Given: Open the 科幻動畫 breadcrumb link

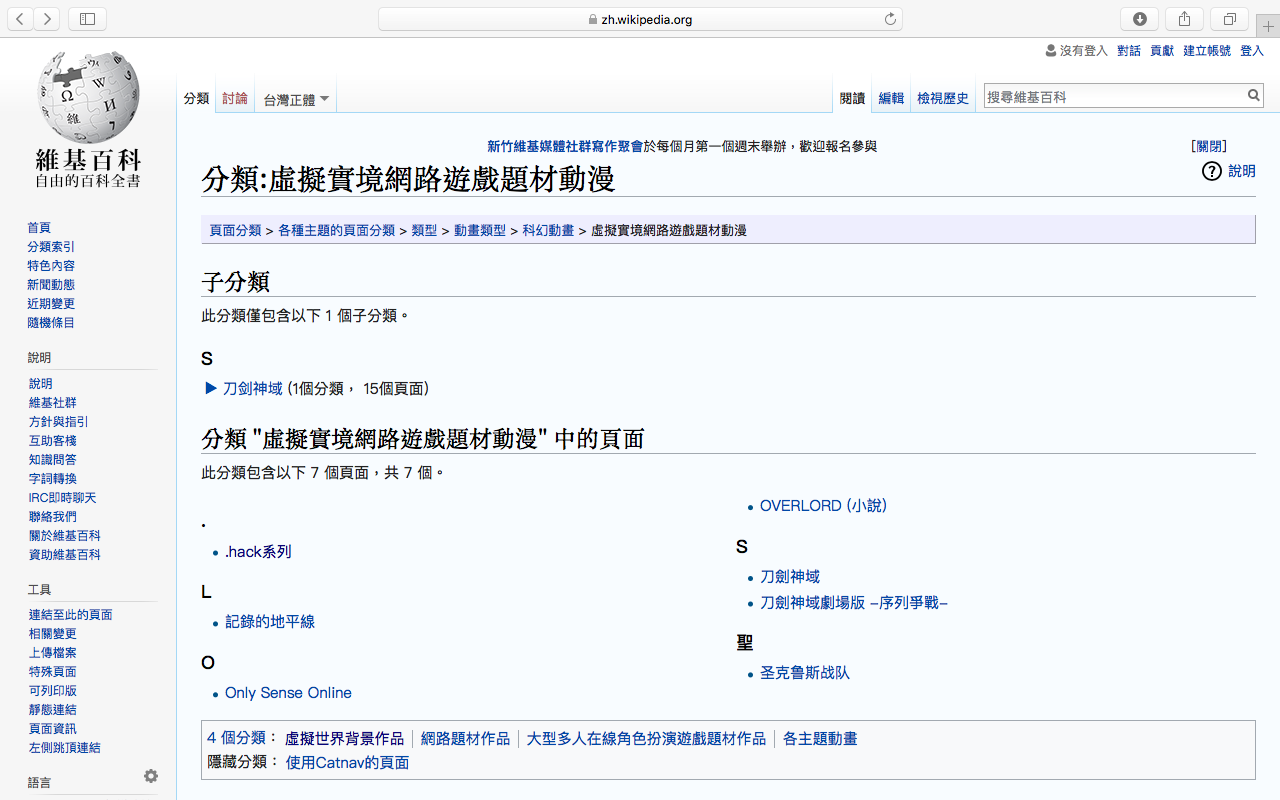Looking at the screenshot, I should click(548, 230).
